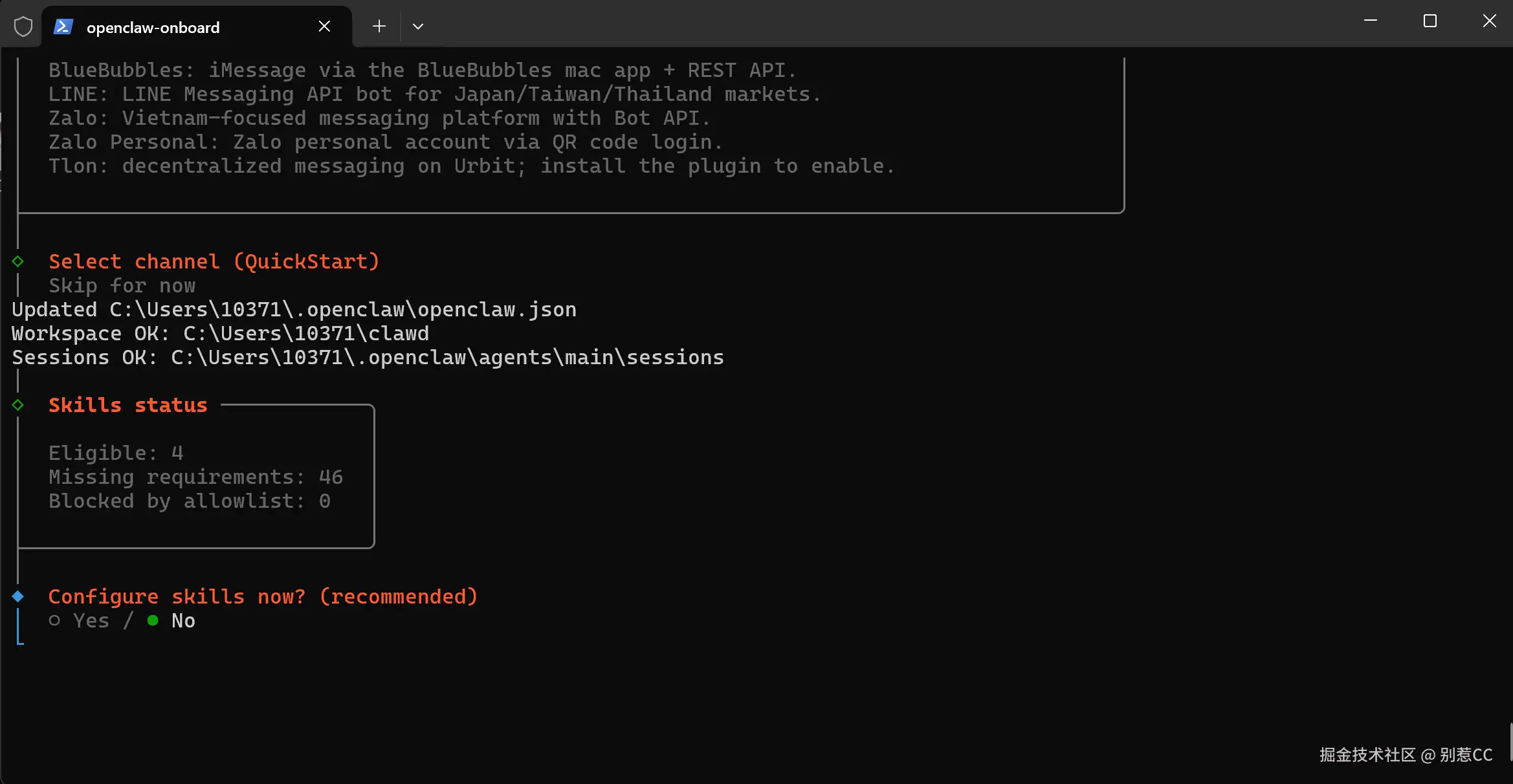Click the "Configure skills now?" prompt
Screen dimensions: 1513x784
tap(263, 596)
